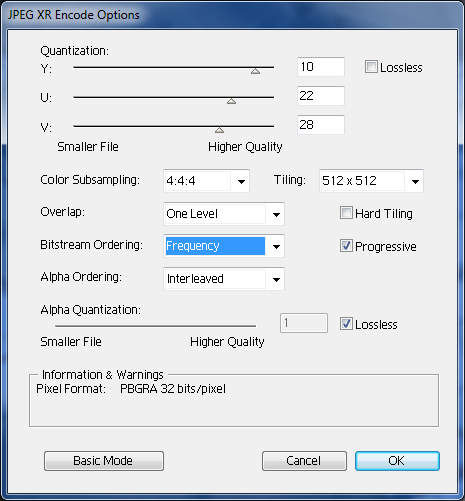465x501 pixels.
Task: Click the V value field showing 28
Action: (x=321, y=125)
